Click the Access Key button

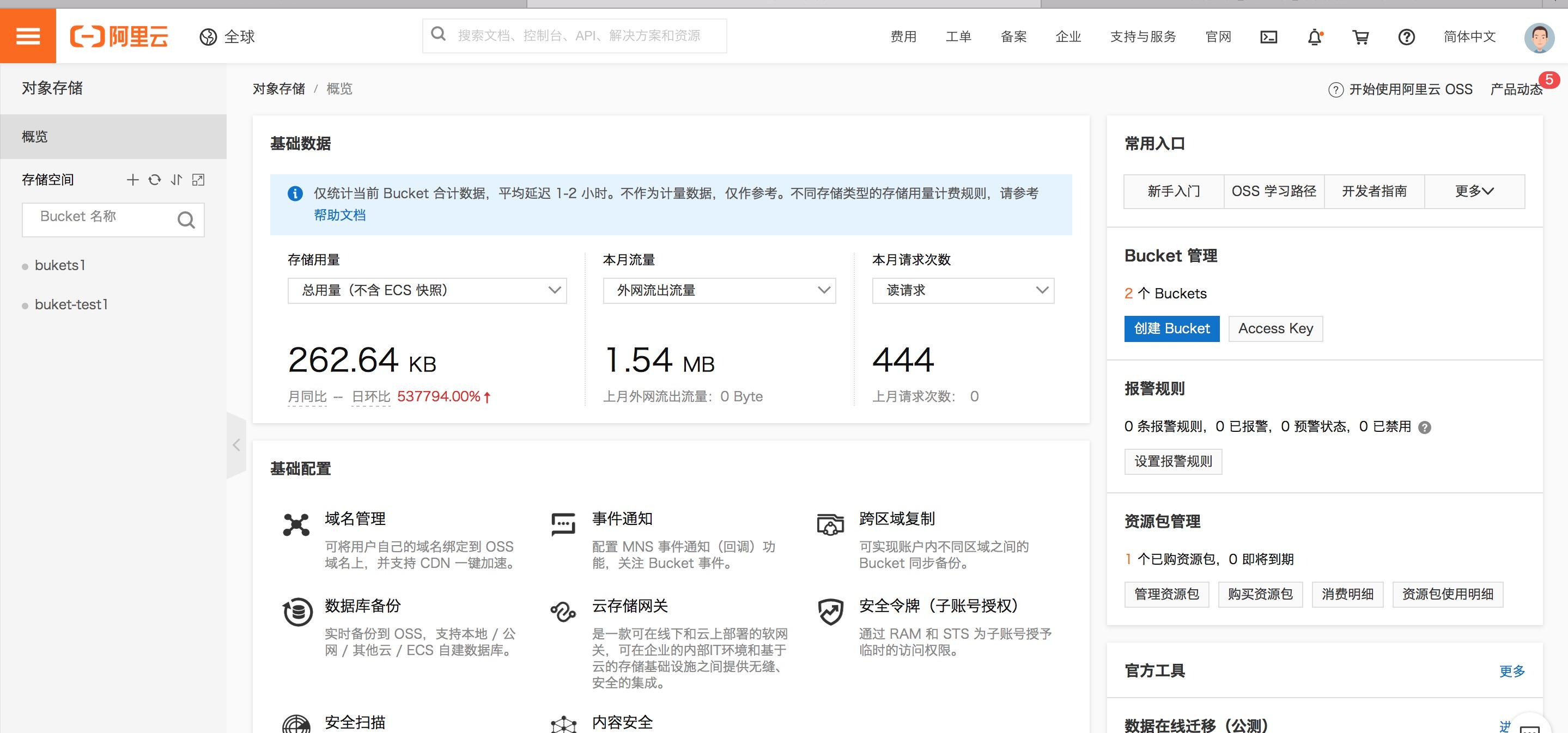pos(1275,329)
